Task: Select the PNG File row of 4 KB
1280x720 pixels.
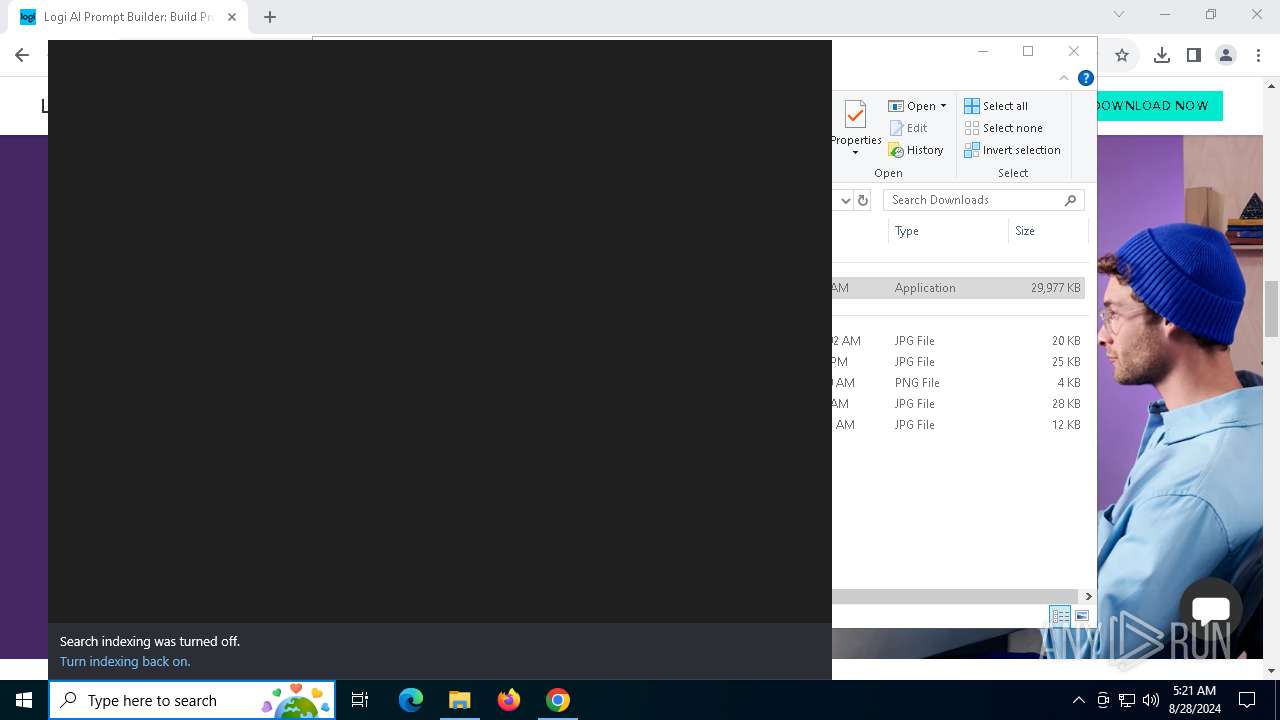Action: 959,383
